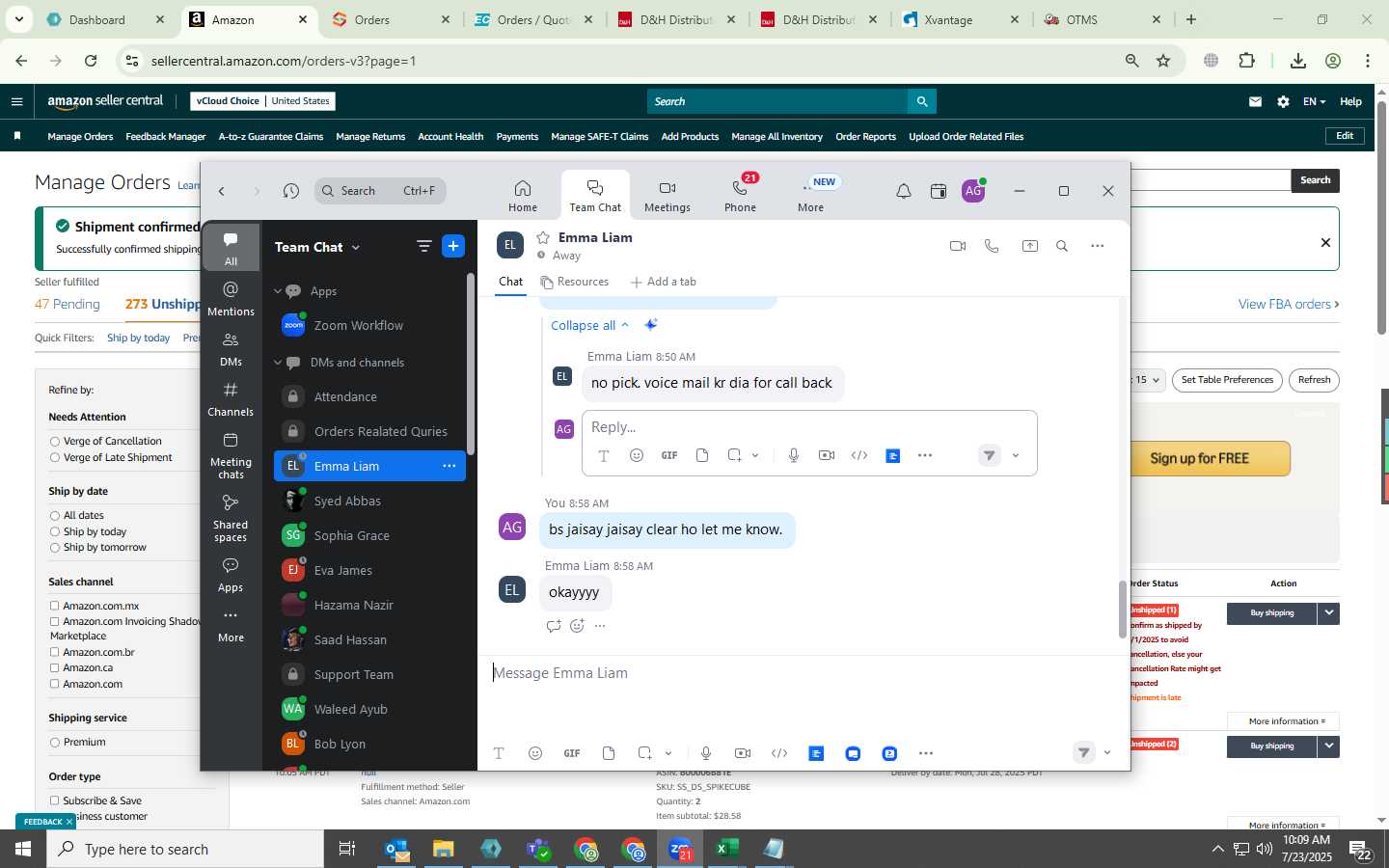Click Set Table Preferences button
This screenshot has width=1389, height=868.
(x=1227, y=380)
